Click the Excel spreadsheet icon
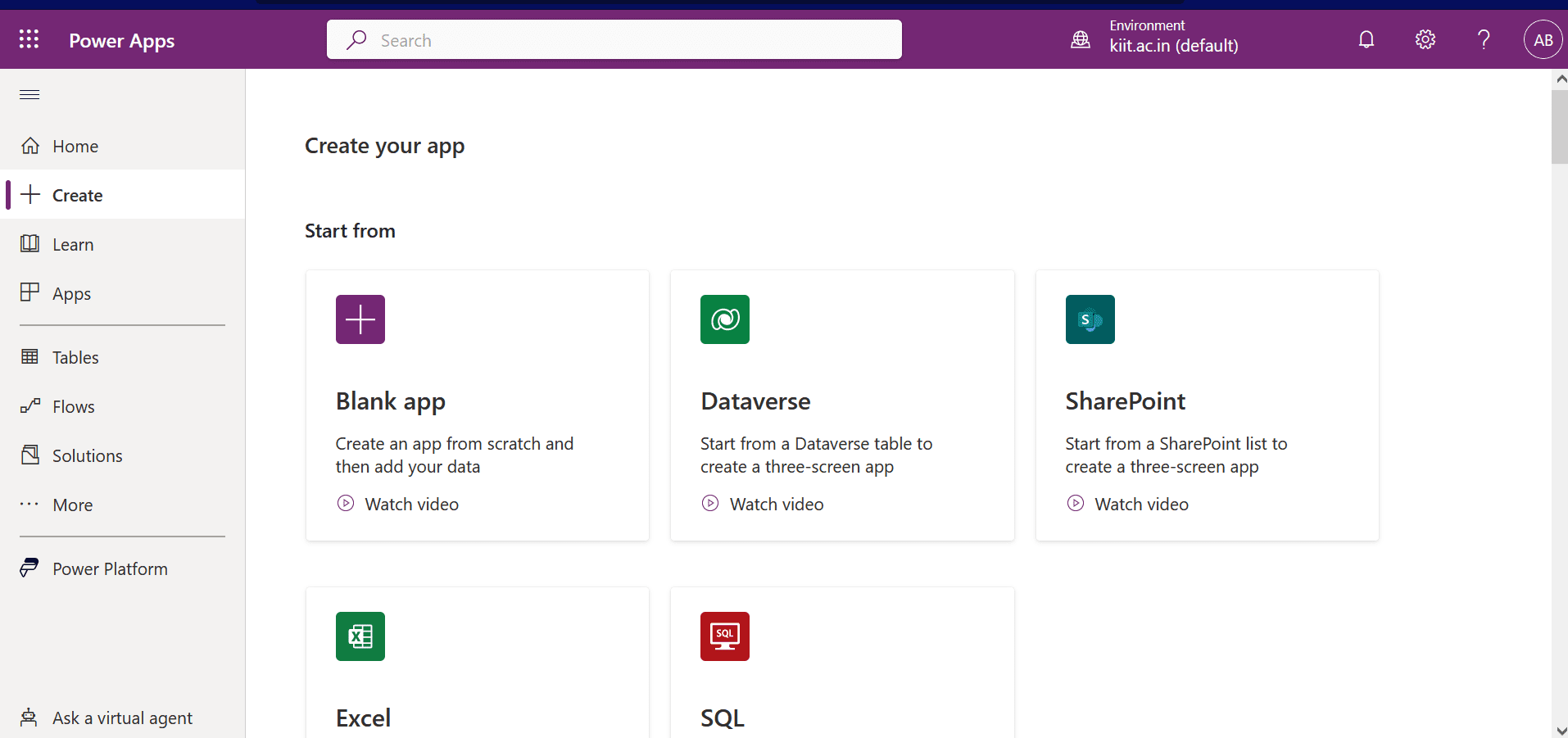Screen dimensions: 1568x738 point(360,636)
